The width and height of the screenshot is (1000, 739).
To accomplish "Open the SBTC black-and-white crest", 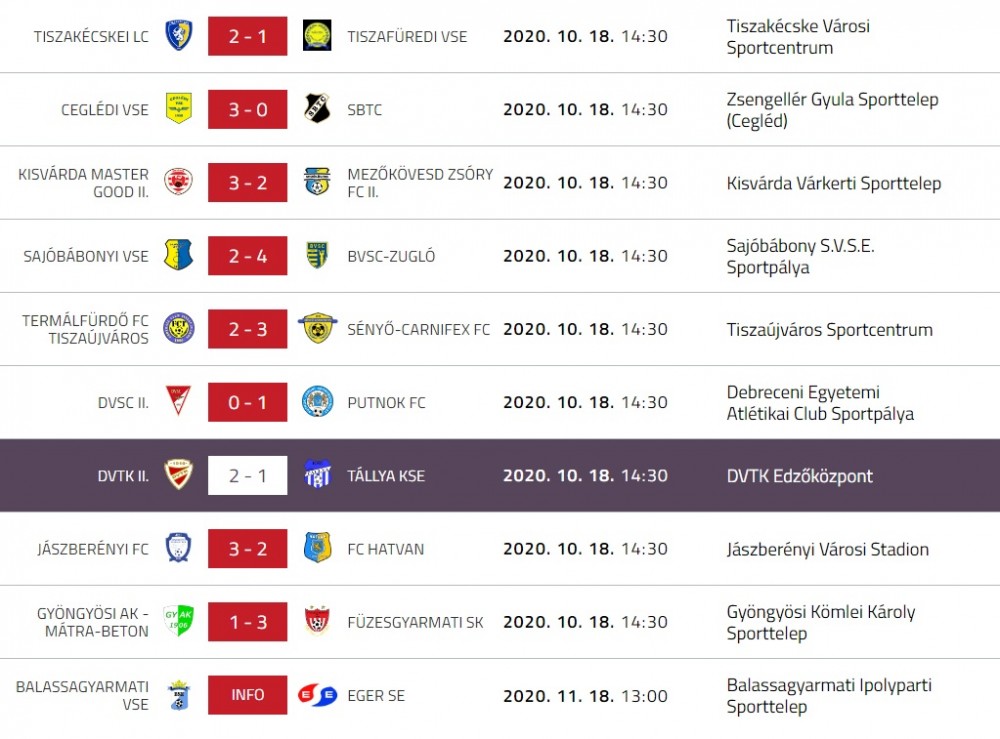I will click(317, 108).
